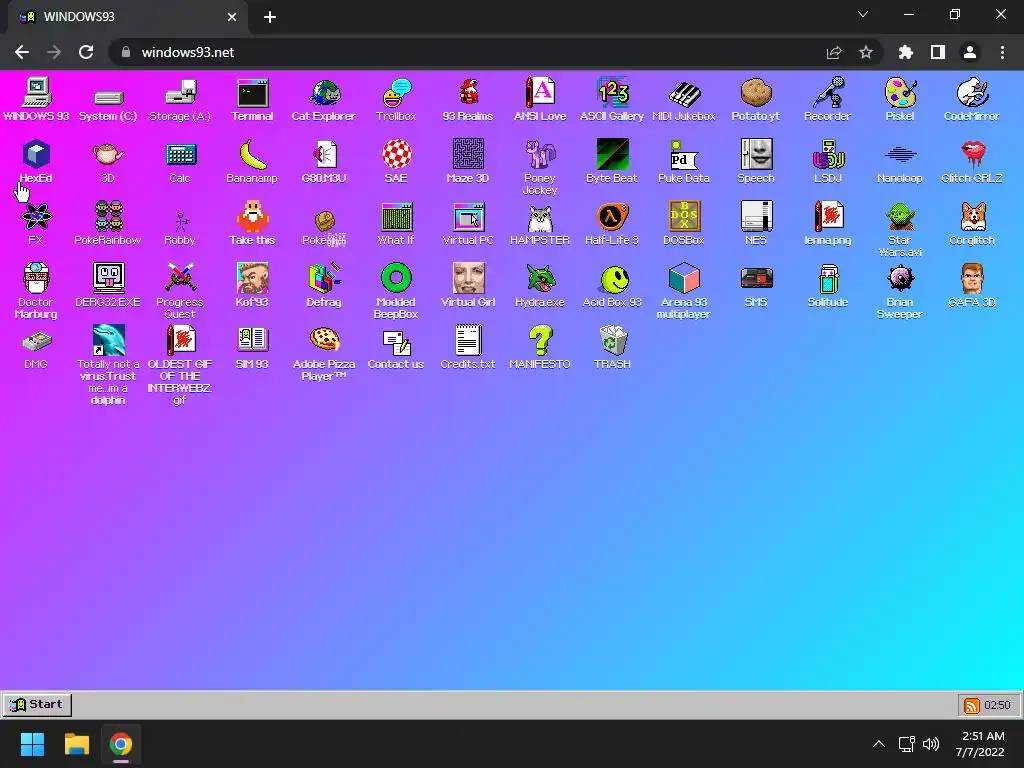This screenshot has height=768, width=1024.
Task: Open the volume speaker tray icon
Action: pos(931,744)
